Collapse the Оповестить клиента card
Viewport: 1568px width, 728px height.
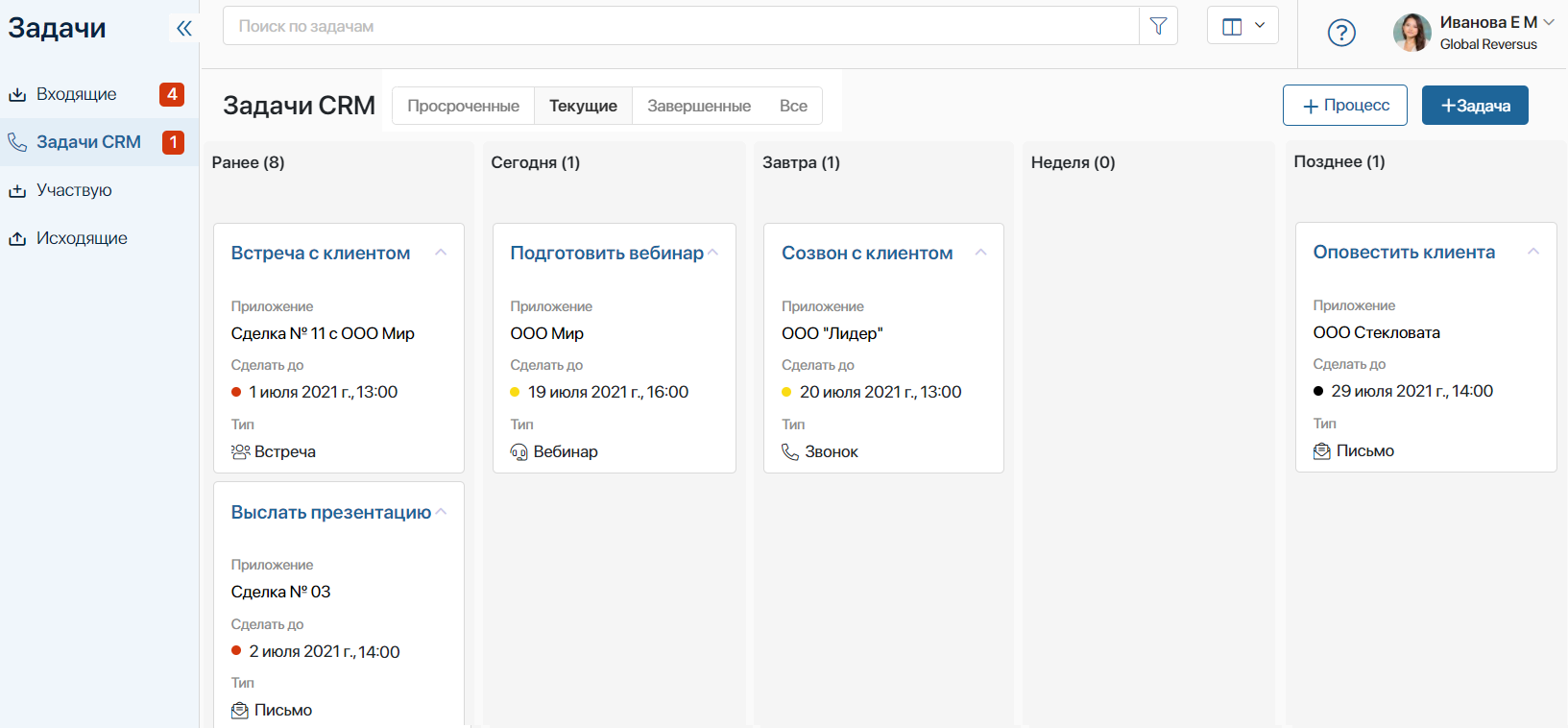[x=1533, y=252]
